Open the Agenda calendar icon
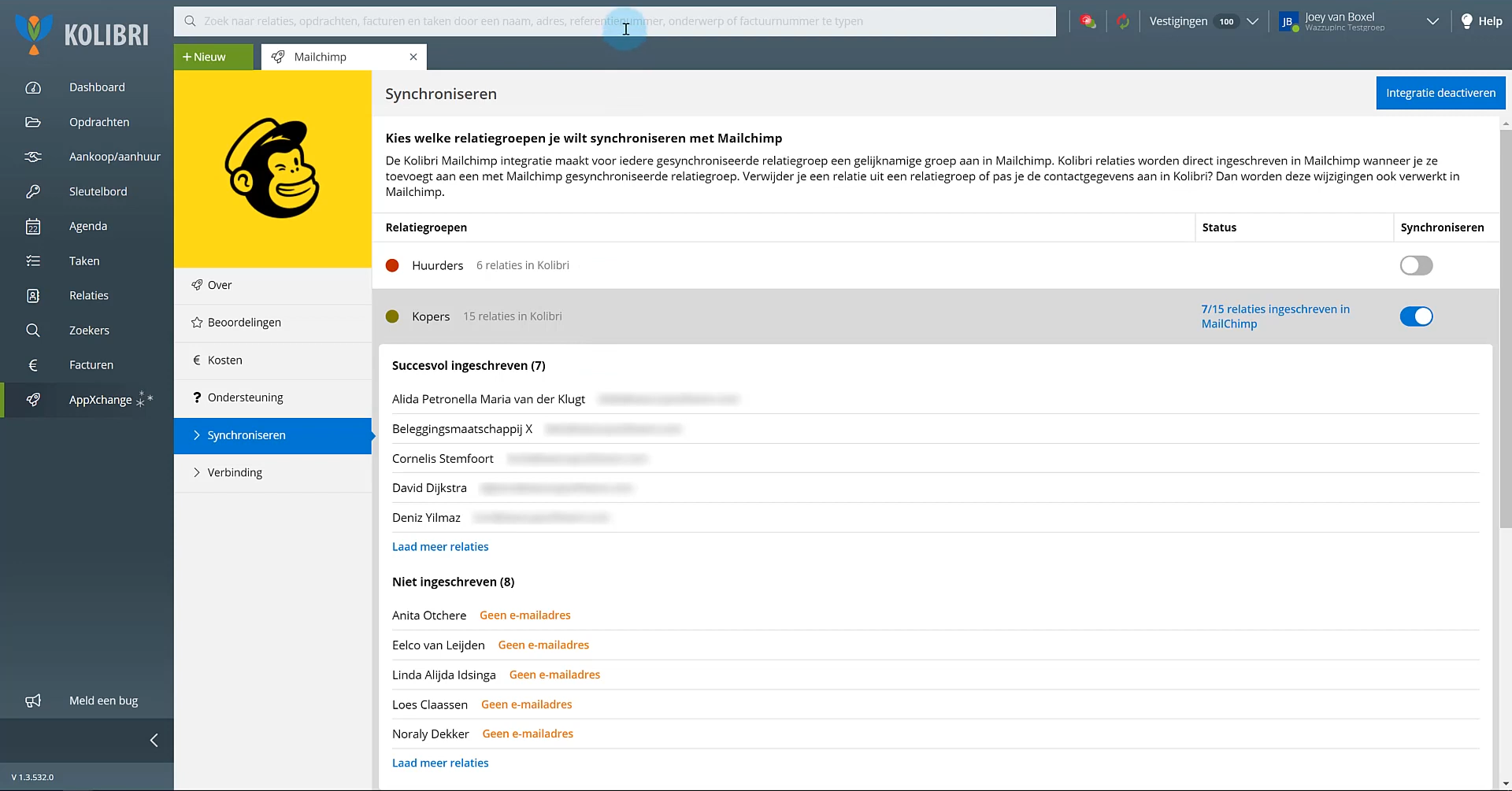The width and height of the screenshot is (1512, 791). point(33,227)
